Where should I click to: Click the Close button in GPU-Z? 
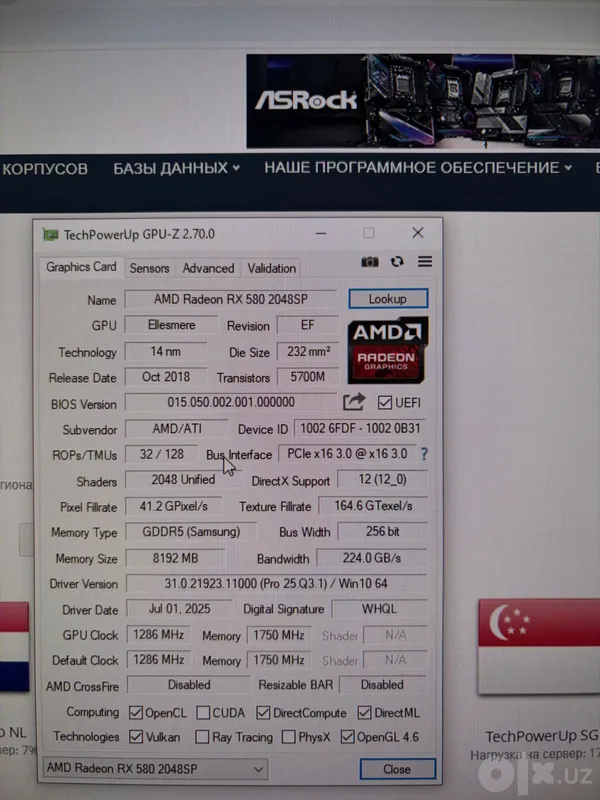pyautogui.click(x=397, y=769)
